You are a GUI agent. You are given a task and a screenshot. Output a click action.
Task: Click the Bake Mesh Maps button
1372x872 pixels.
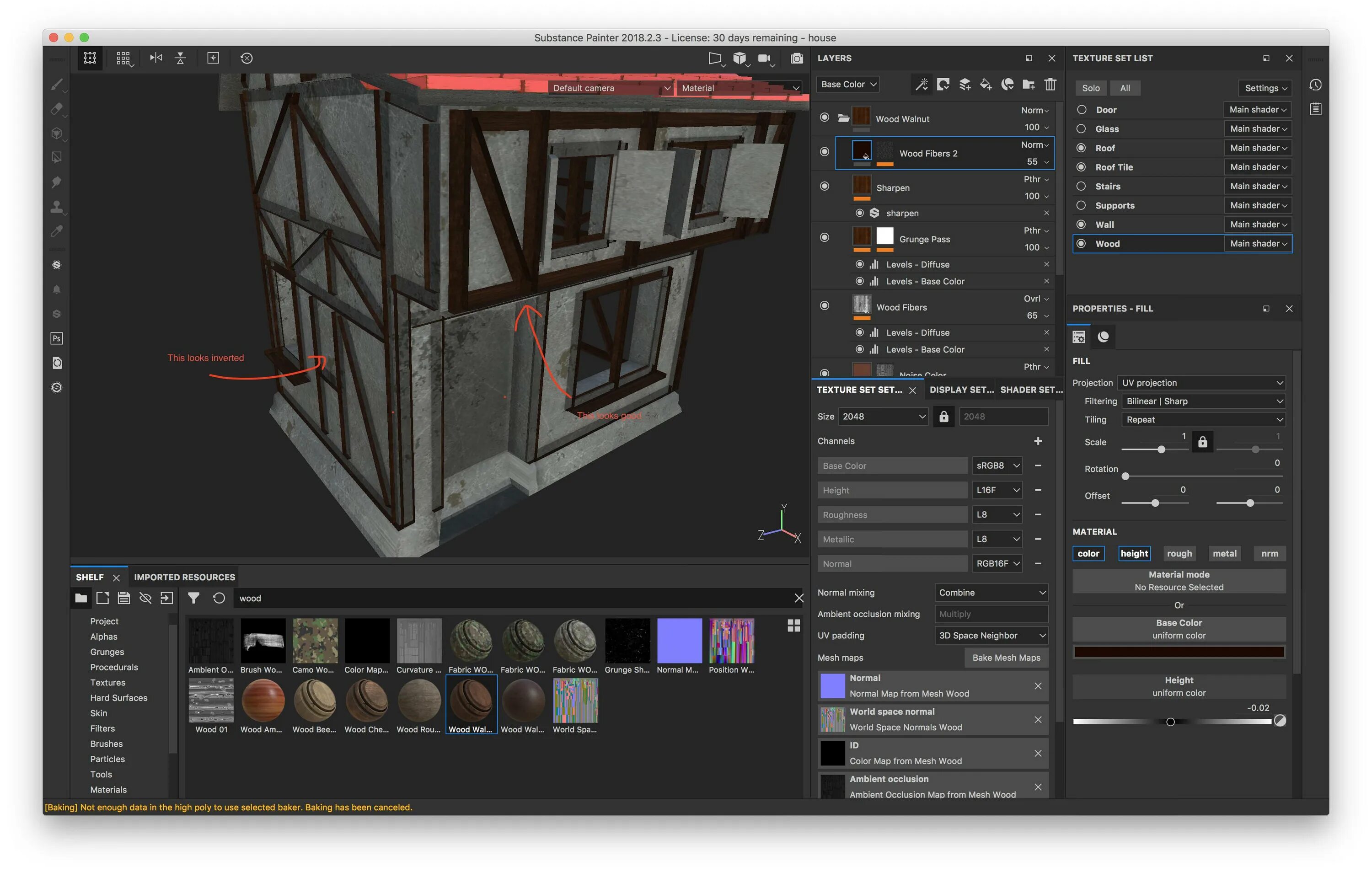1006,657
